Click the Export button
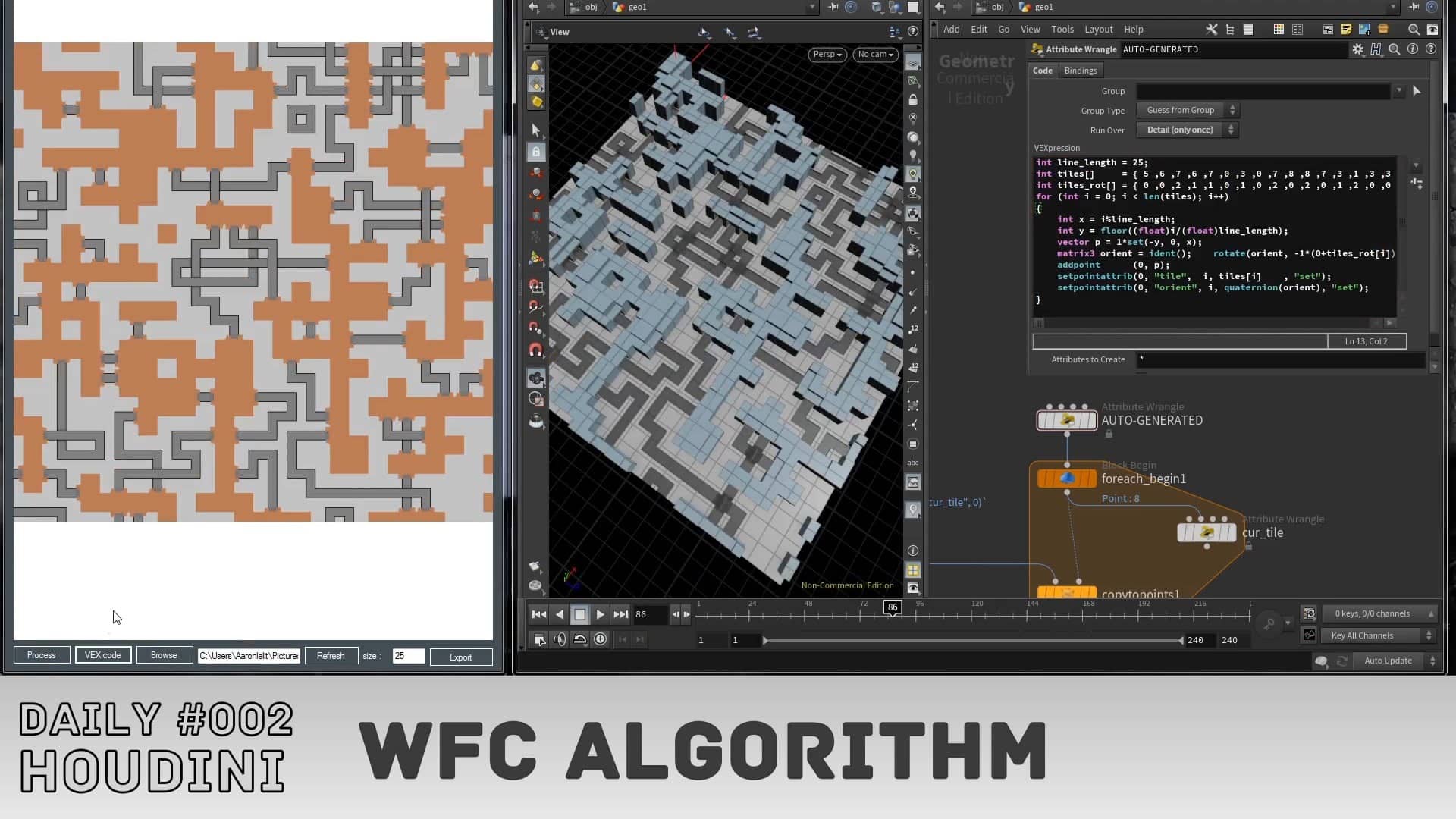Image resolution: width=1456 pixels, height=819 pixels. [460, 657]
